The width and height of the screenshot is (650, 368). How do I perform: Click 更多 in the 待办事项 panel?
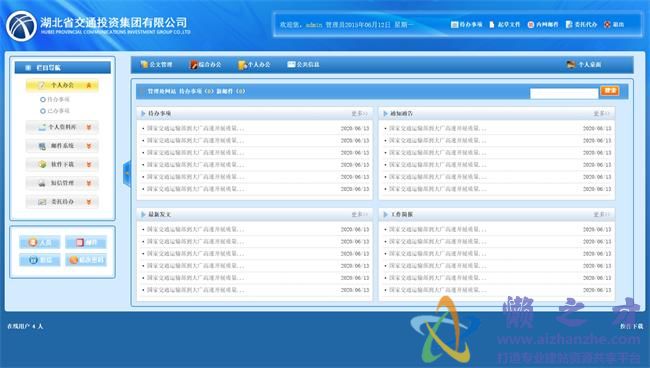359,114
